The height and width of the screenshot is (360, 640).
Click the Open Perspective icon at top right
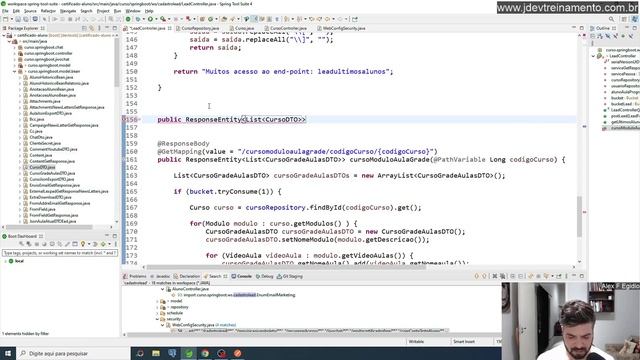(x=624, y=19)
